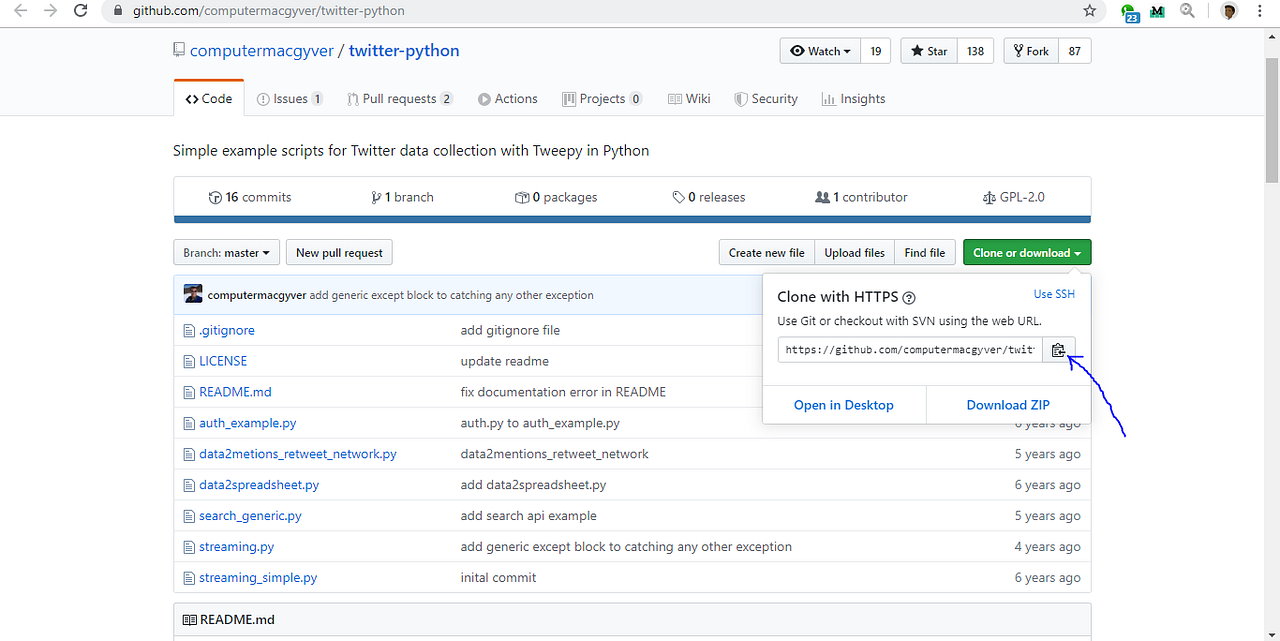
Task: Open the Clone or download dropdown
Action: coord(1026,252)
